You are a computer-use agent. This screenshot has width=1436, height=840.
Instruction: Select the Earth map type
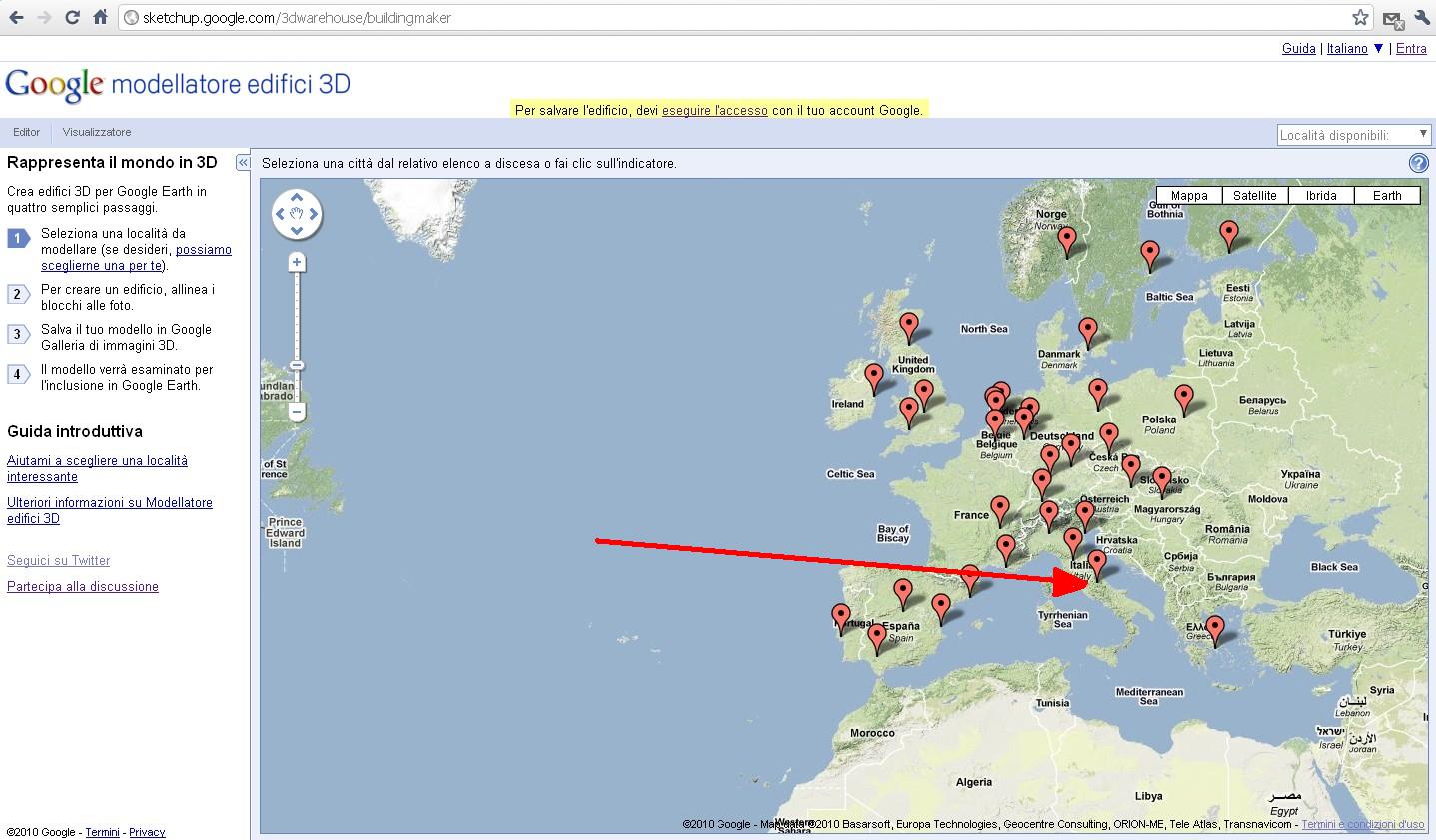point(1387,196)
